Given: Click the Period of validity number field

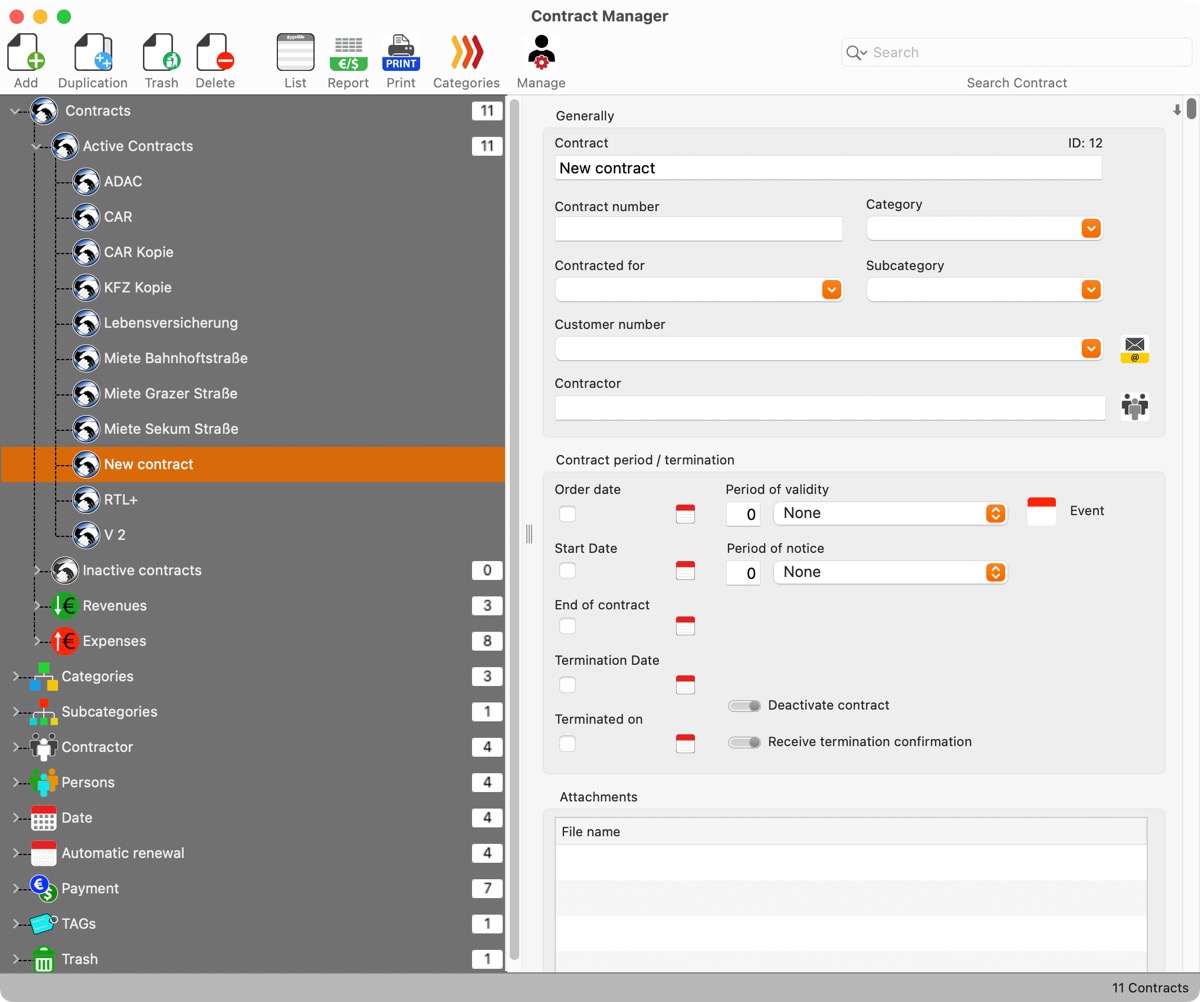Looking at the screenshot, I should click(743, 514).
